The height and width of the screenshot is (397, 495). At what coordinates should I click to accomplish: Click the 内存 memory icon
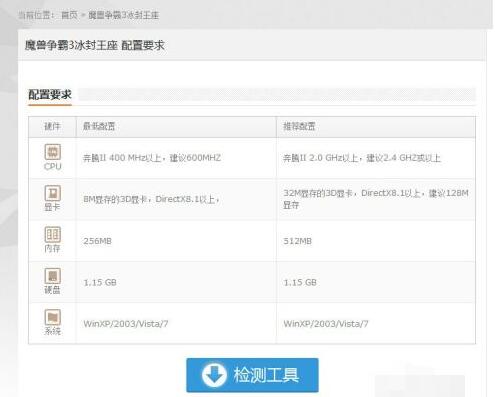tap(52, 234)
